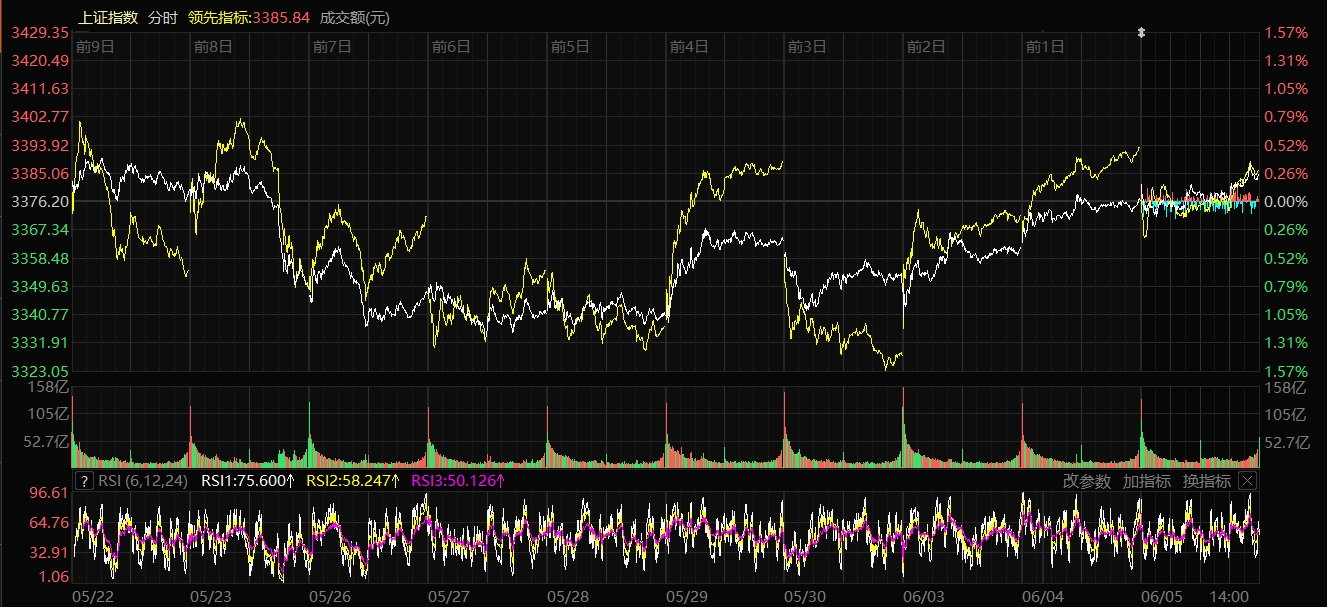1327x607 pixels.
Task: Click the 领先指标:3385.84 readout
Action: (249, 17)
